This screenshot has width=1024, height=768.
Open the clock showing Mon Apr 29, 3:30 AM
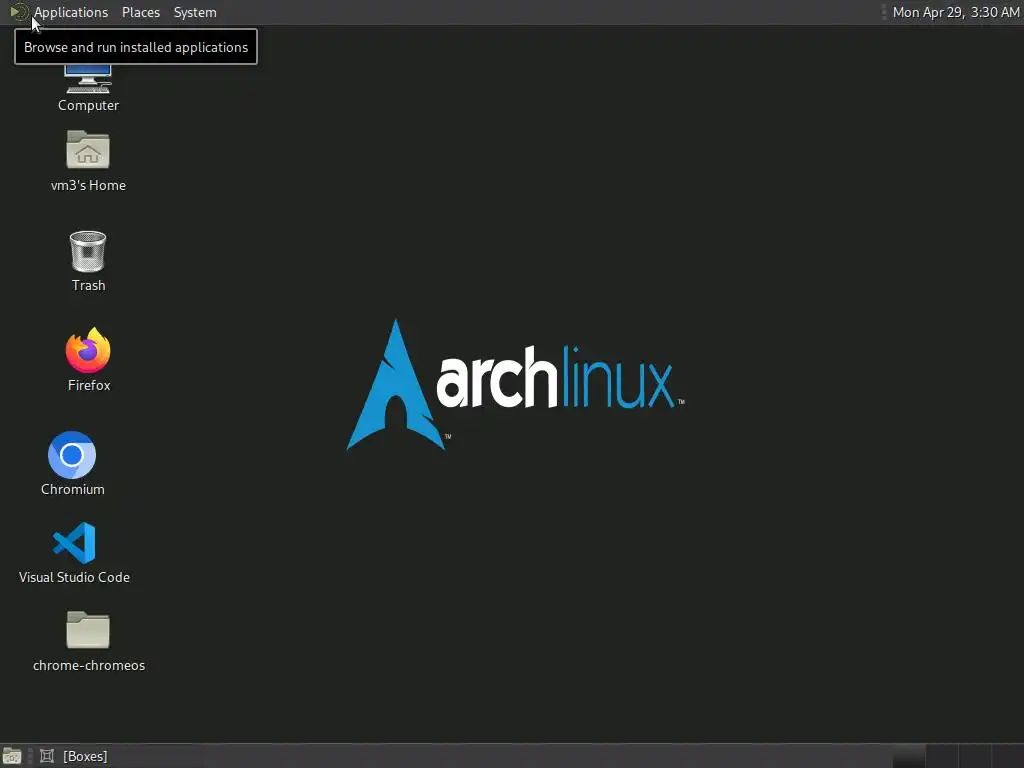click(955, 12)
